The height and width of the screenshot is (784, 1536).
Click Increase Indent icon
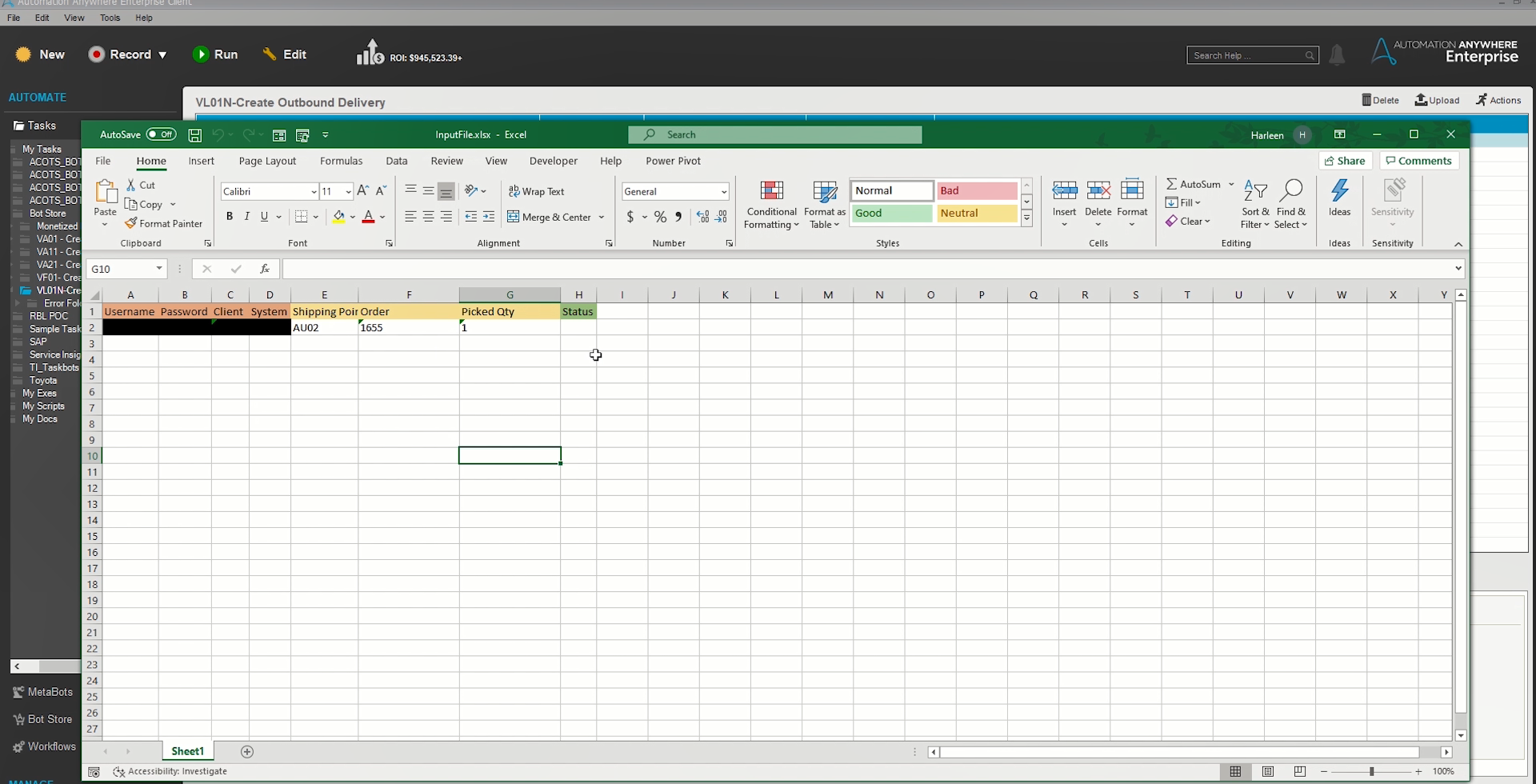click(489, 217)
